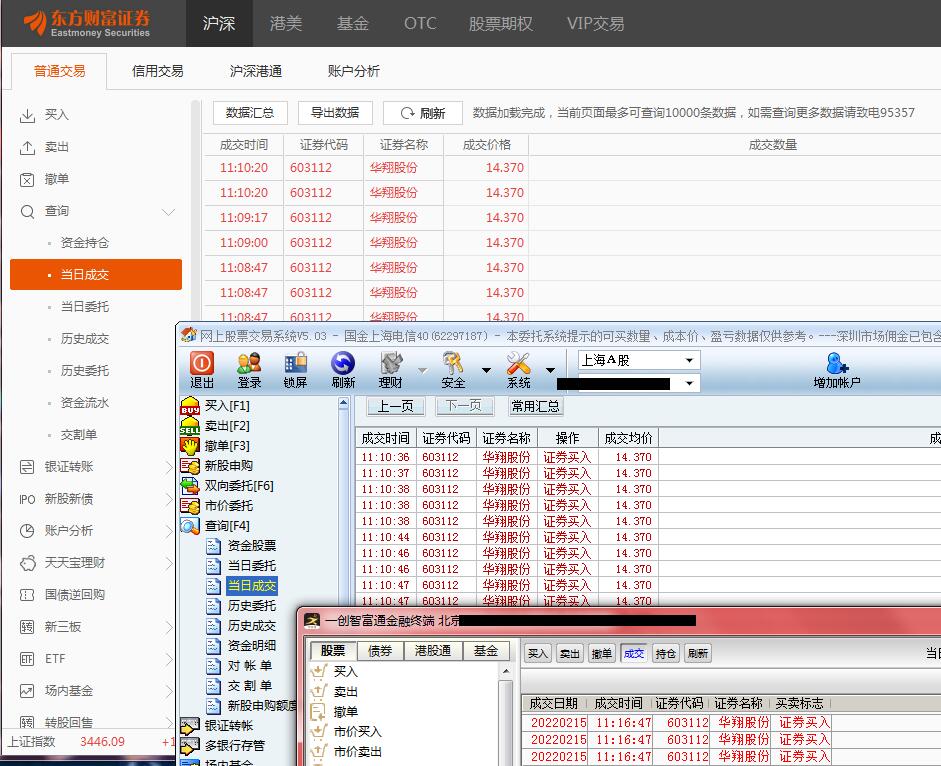Click the 账户分析 pie chart icon in sidebar

[x=28, y=531]
